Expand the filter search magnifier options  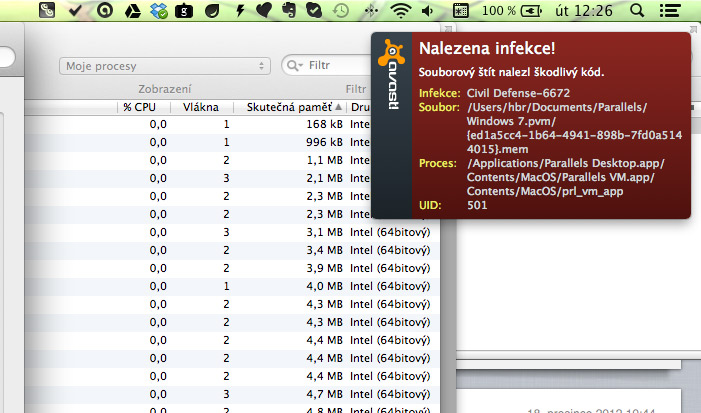tap(296, 66)
